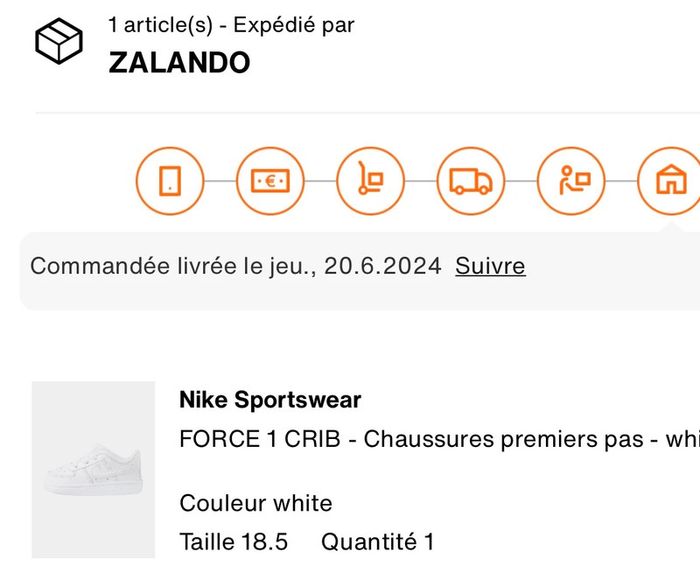Click progress line between truck and courier icons
Viewport: 700px width, 564px height.
pyautogui.click(x=521, y=181)
